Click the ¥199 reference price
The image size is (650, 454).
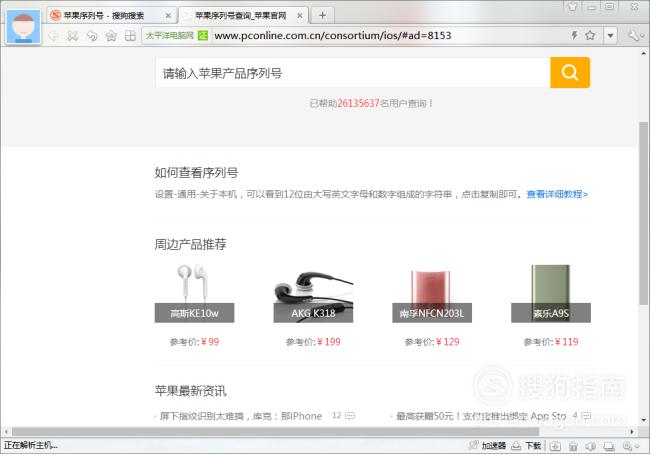pos(329,342)
